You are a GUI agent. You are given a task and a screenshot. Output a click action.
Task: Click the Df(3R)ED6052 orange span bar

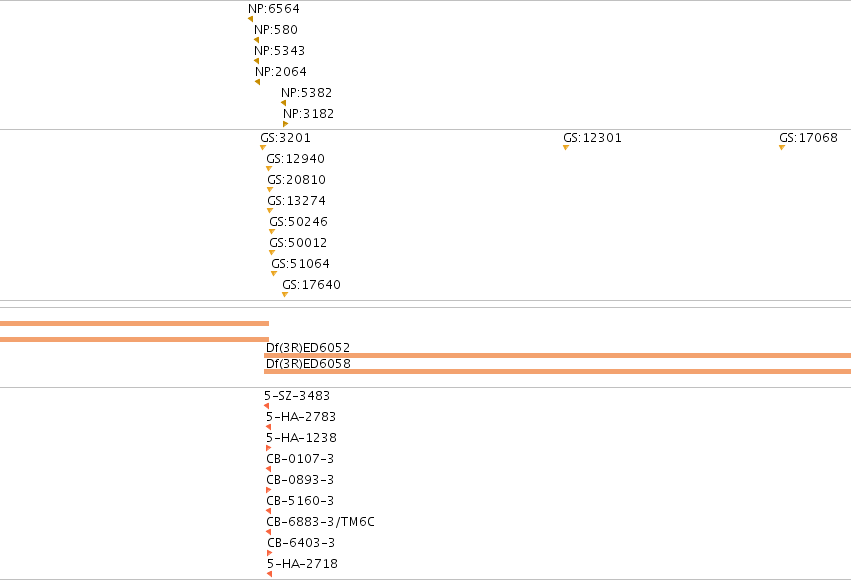click(x=557, y=355)
